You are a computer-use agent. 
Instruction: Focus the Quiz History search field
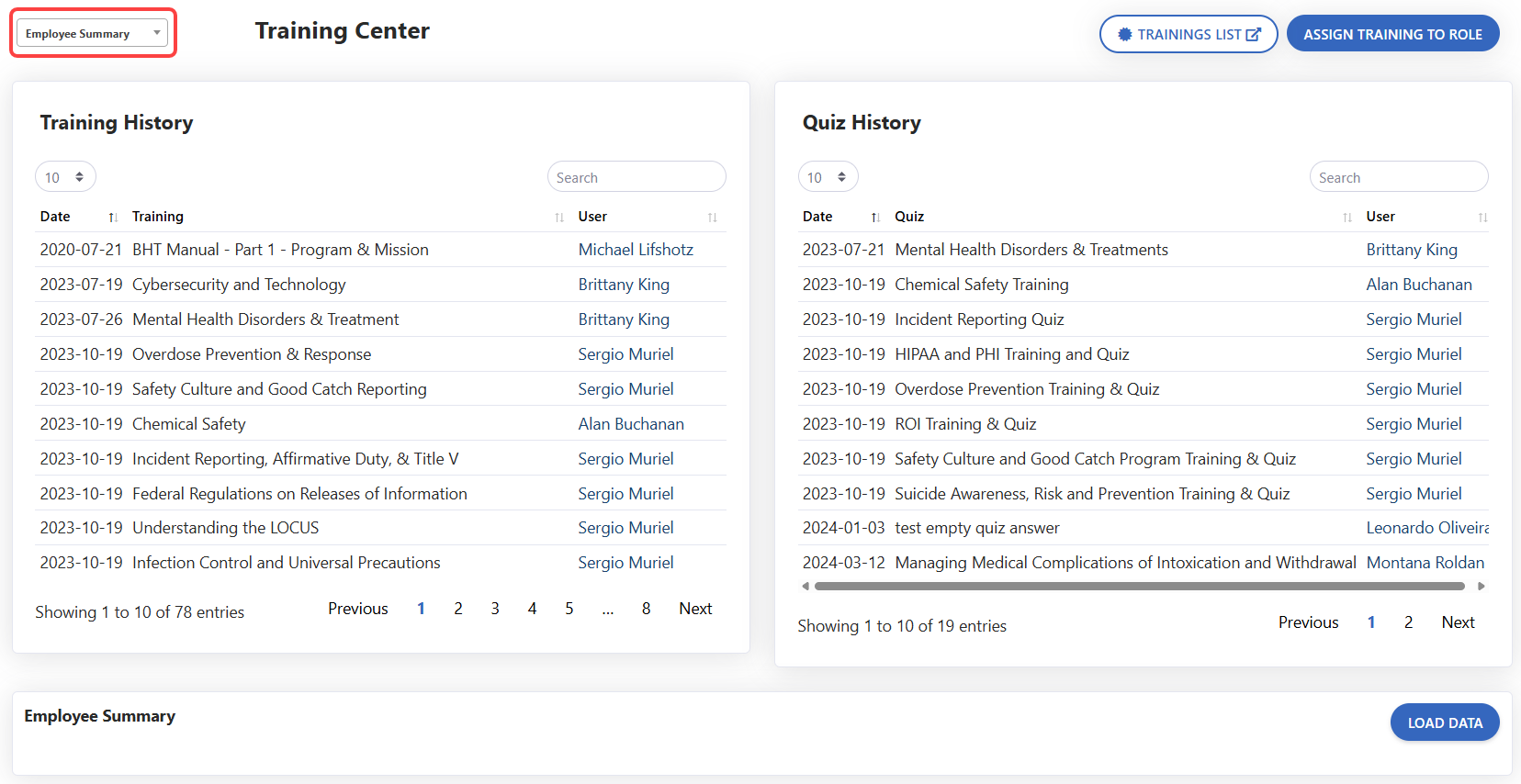1398,177
